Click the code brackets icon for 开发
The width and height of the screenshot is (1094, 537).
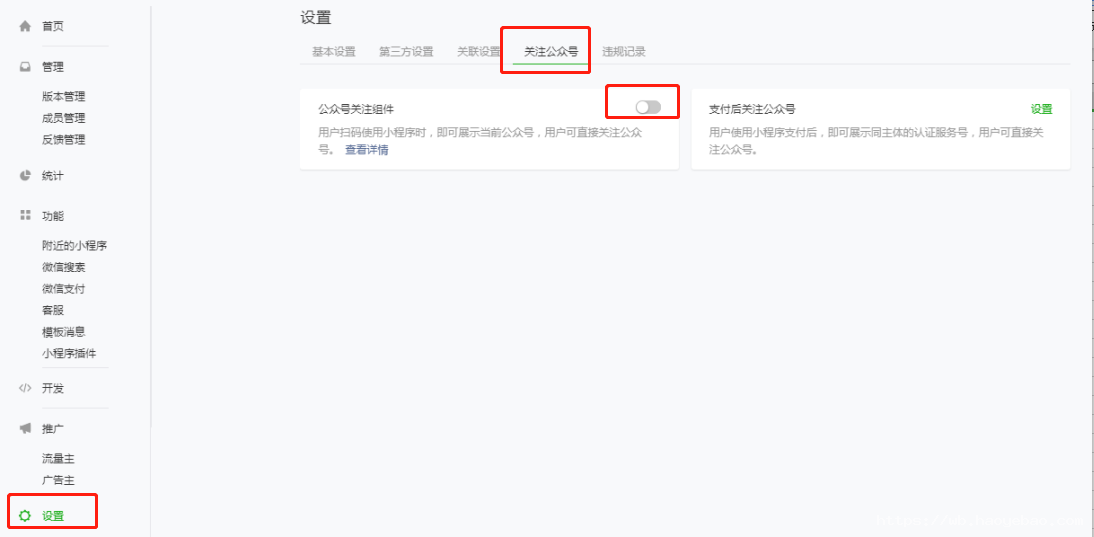point(25,388)
